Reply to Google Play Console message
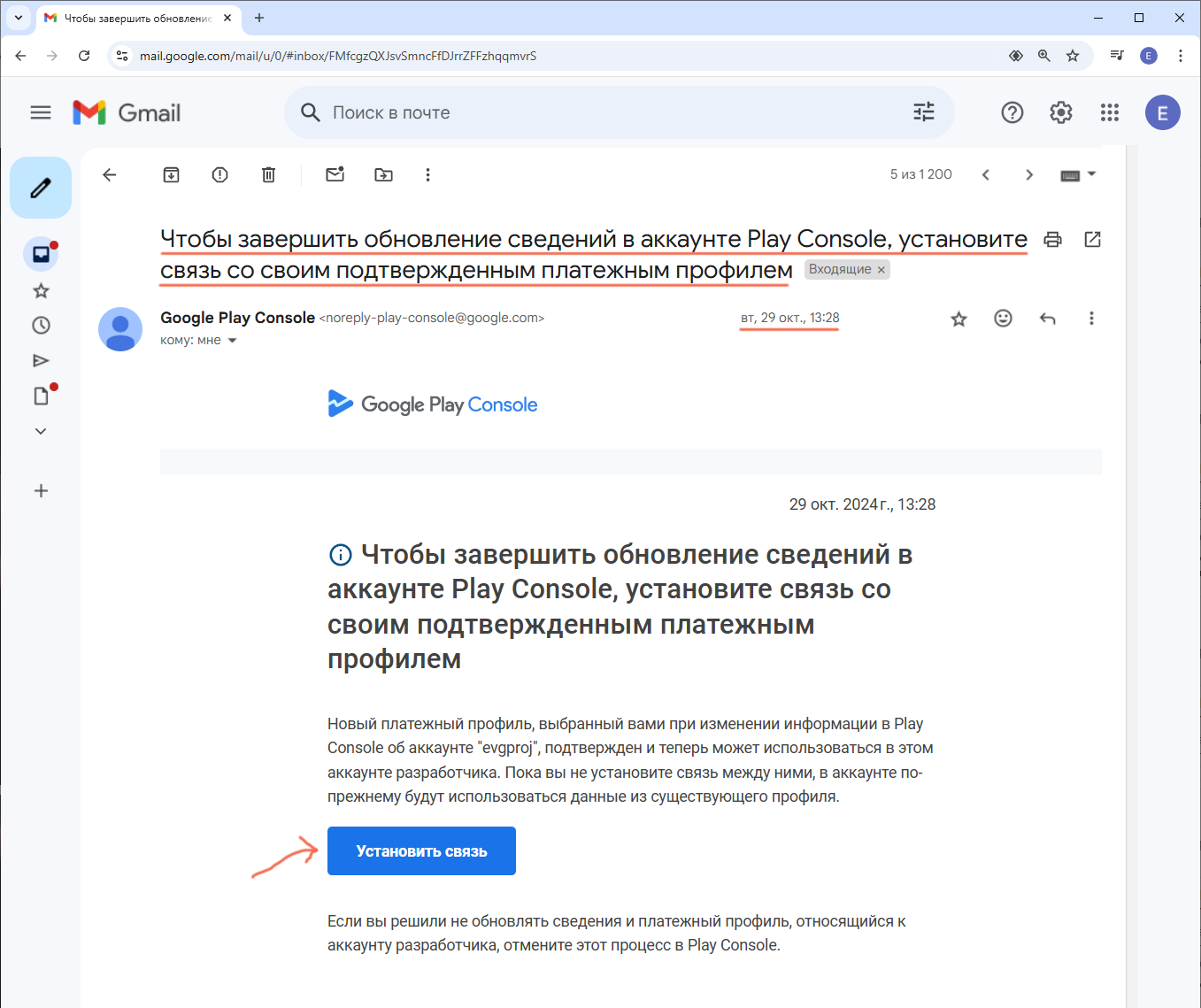The height and width of the screenshot is (1008, 1201). [x=1048, y=318]
